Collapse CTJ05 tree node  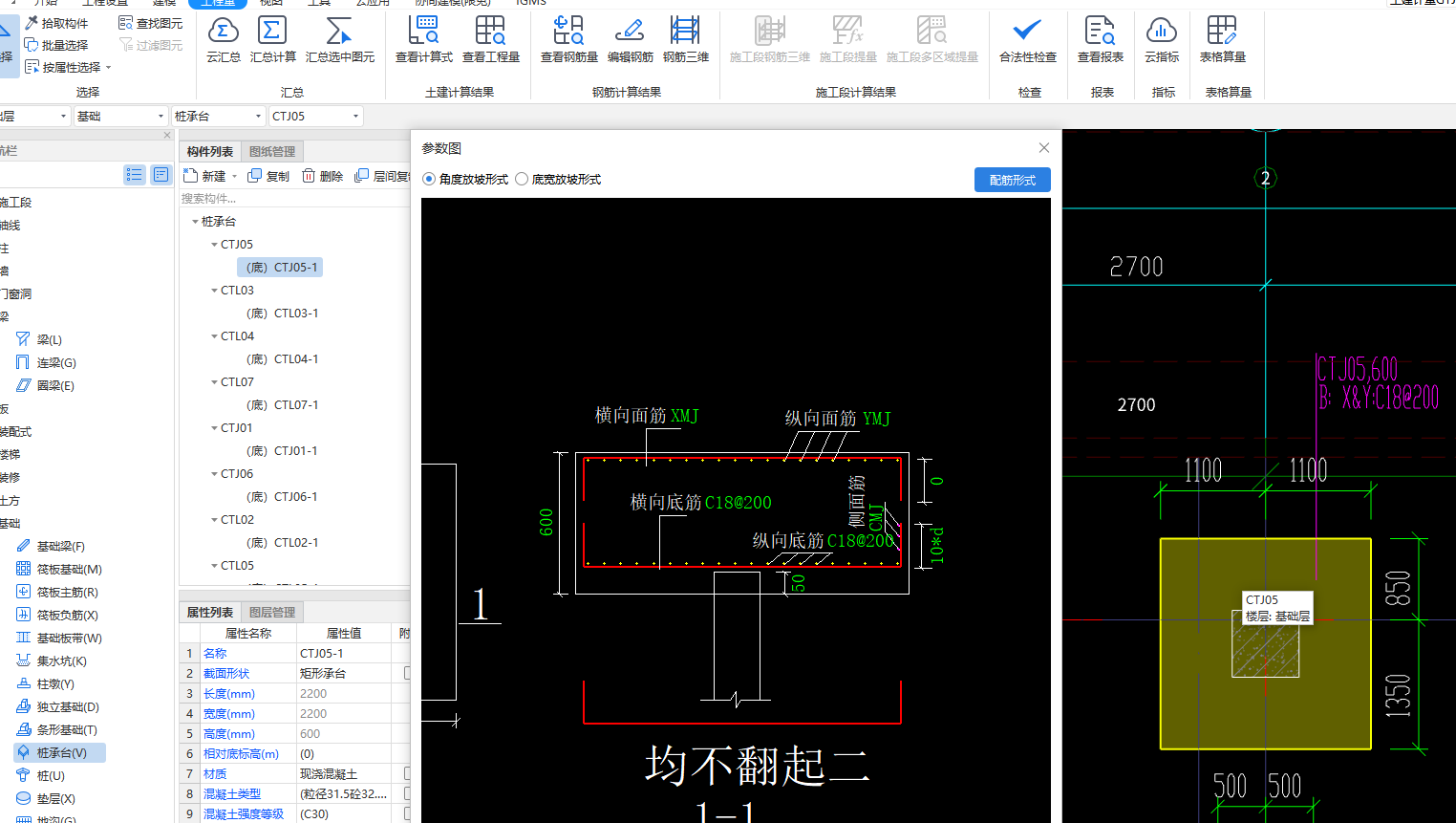(214, 245)
